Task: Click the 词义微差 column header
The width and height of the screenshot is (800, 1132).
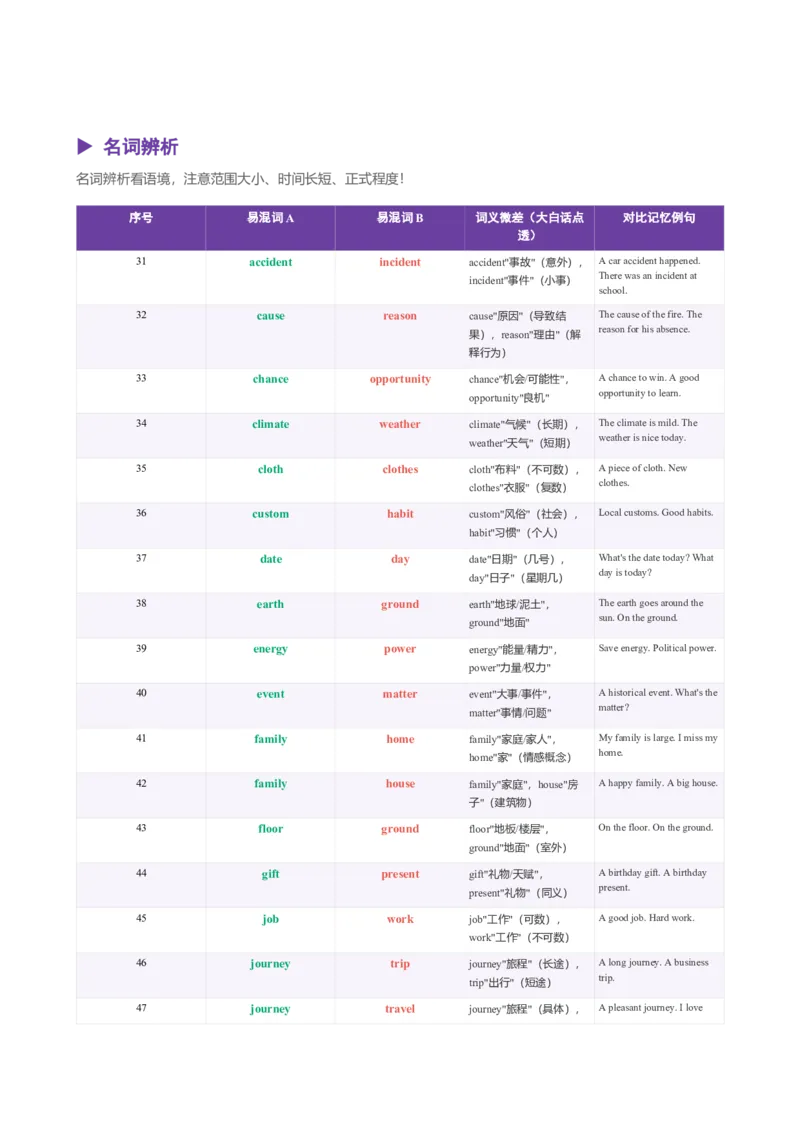Action: 529,226
